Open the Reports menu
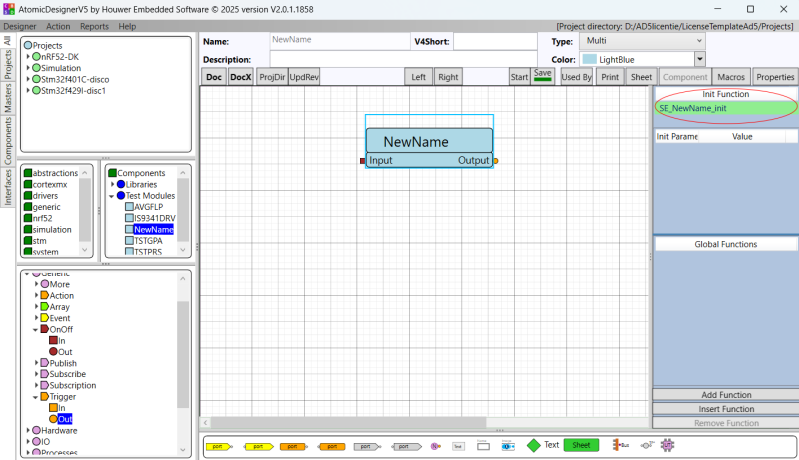 tap(94, 26)
